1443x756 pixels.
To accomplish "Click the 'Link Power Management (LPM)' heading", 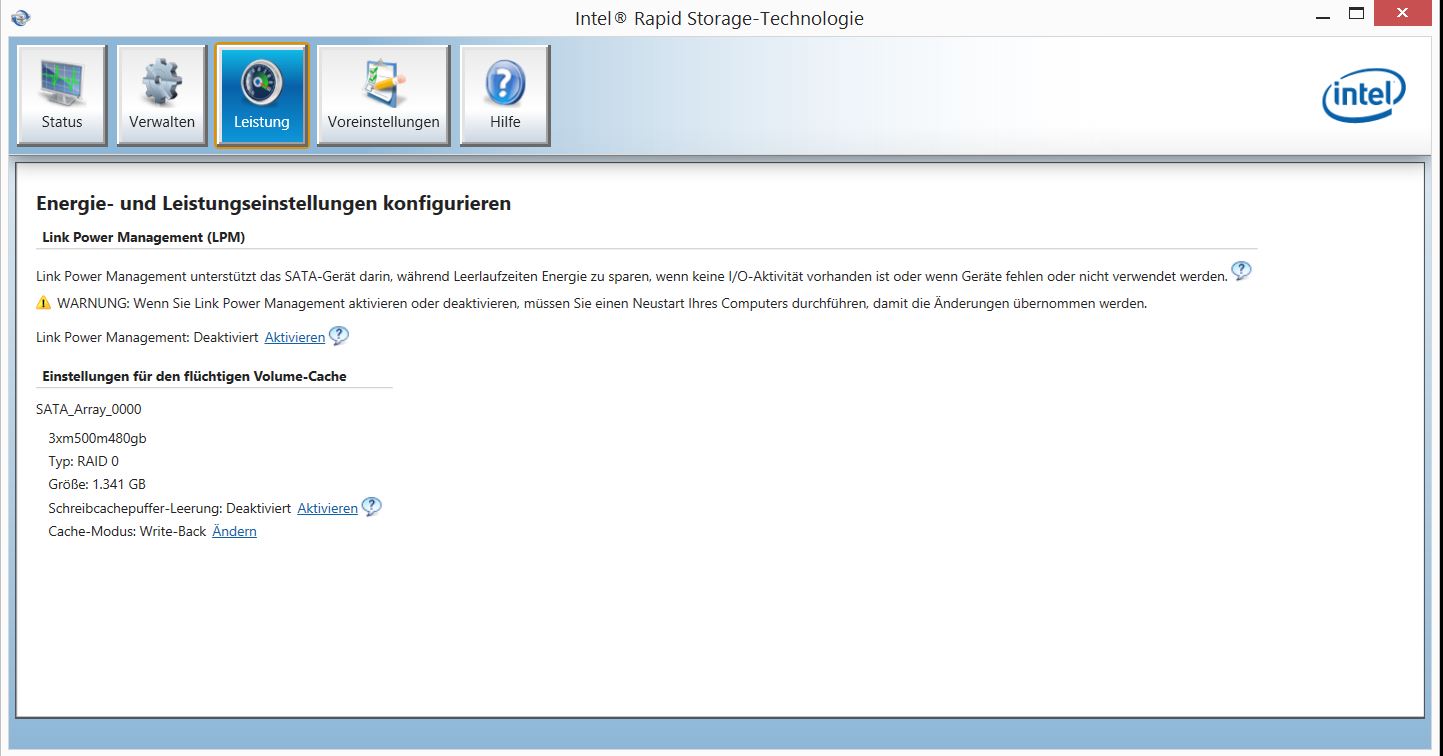I will tap(144, 238).
